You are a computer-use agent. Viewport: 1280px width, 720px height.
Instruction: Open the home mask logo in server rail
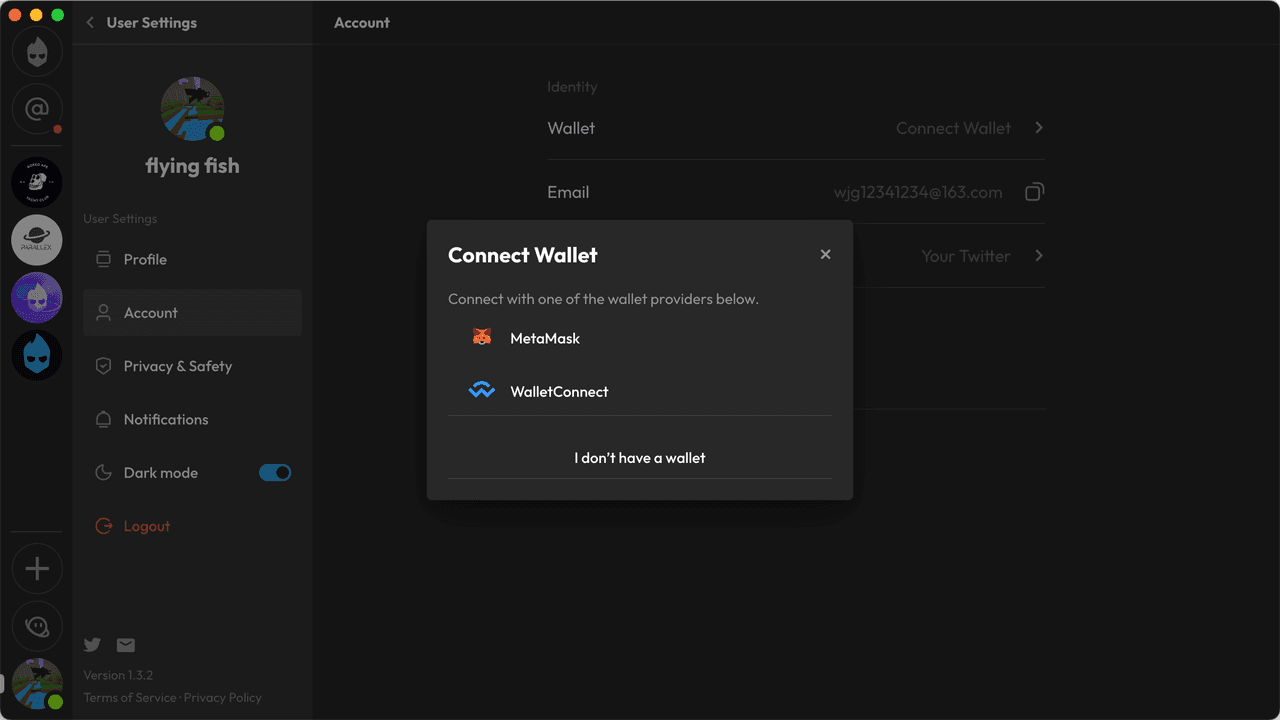pos(37,51)
